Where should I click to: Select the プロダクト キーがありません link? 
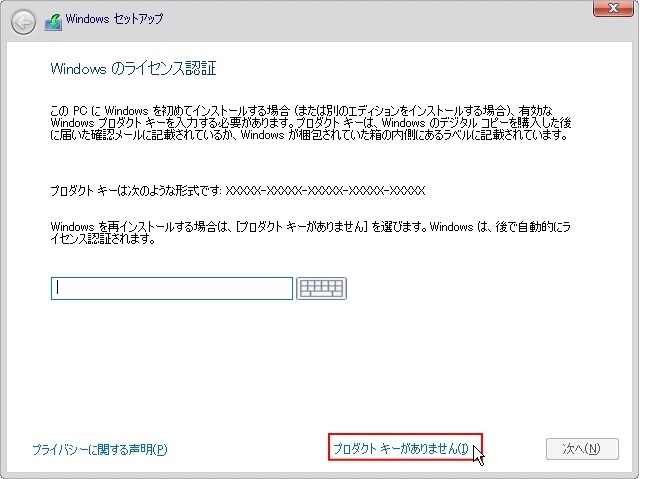point(401,448)
